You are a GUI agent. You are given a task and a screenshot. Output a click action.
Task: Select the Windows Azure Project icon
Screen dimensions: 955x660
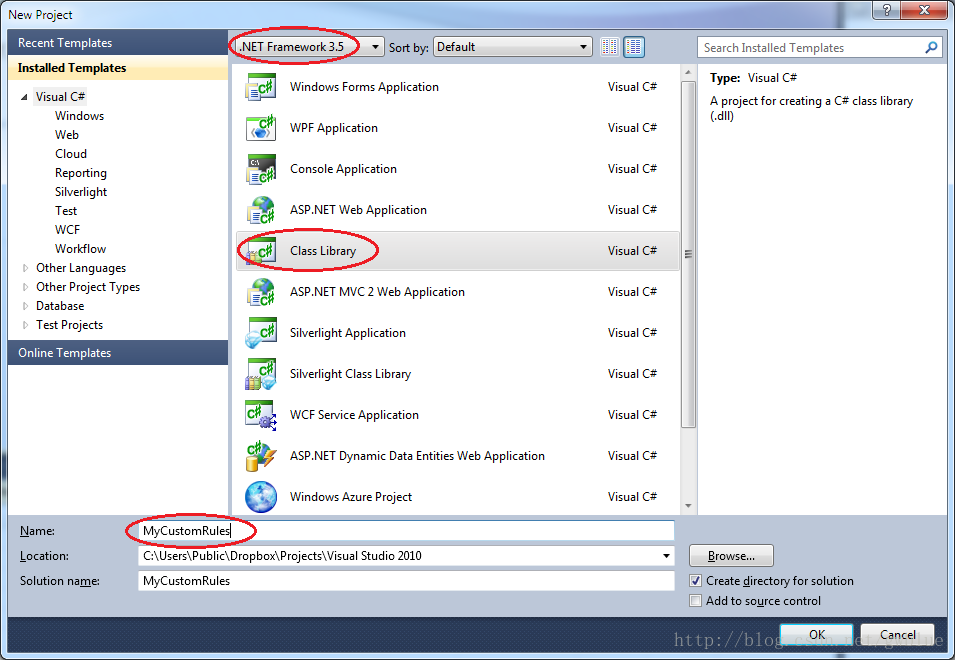tap(261, 497)
